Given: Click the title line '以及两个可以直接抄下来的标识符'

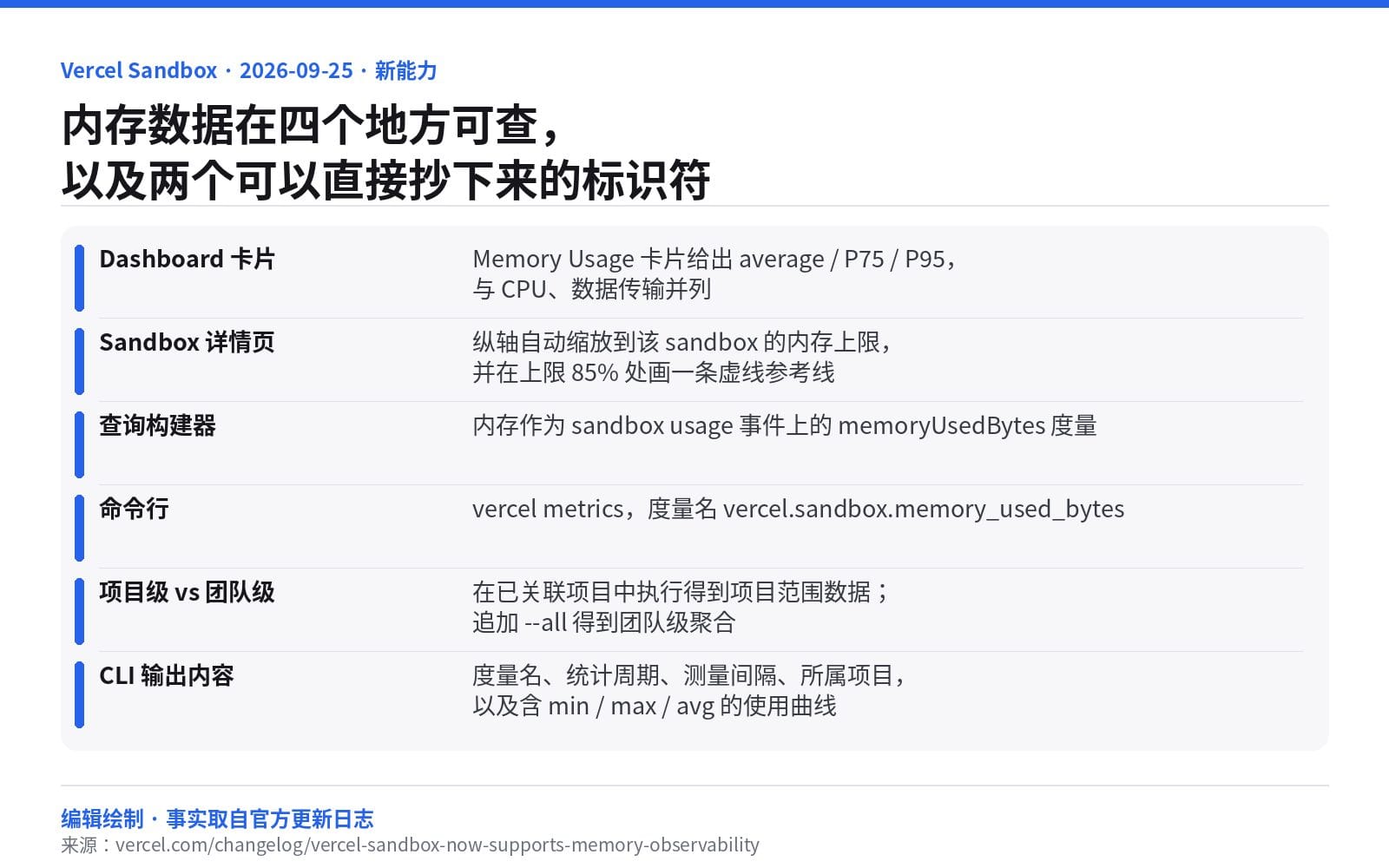Looking at the screenshot, I should [385, 181].
